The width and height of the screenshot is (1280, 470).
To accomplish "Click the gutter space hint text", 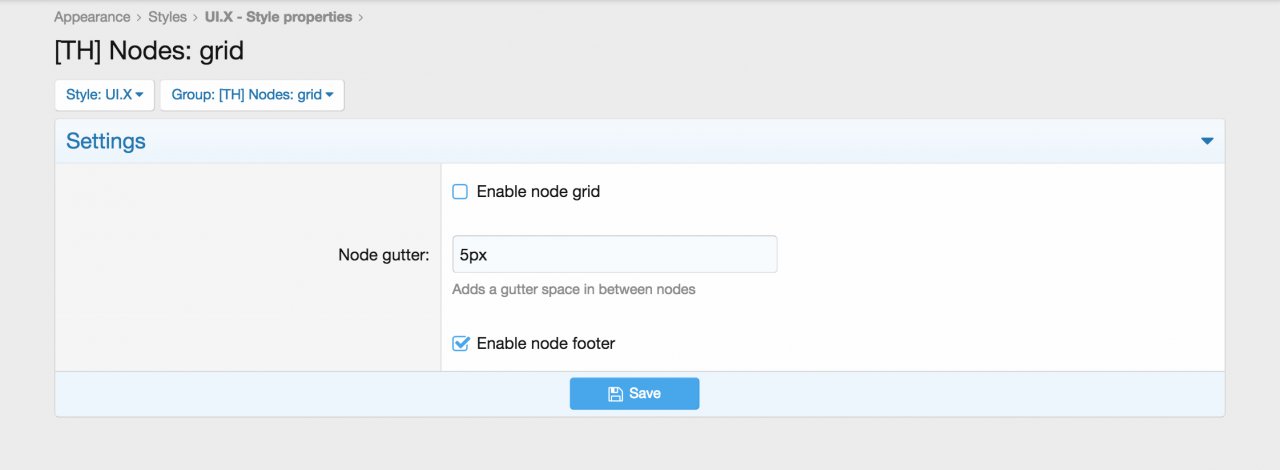I will [x=573, y=290].
